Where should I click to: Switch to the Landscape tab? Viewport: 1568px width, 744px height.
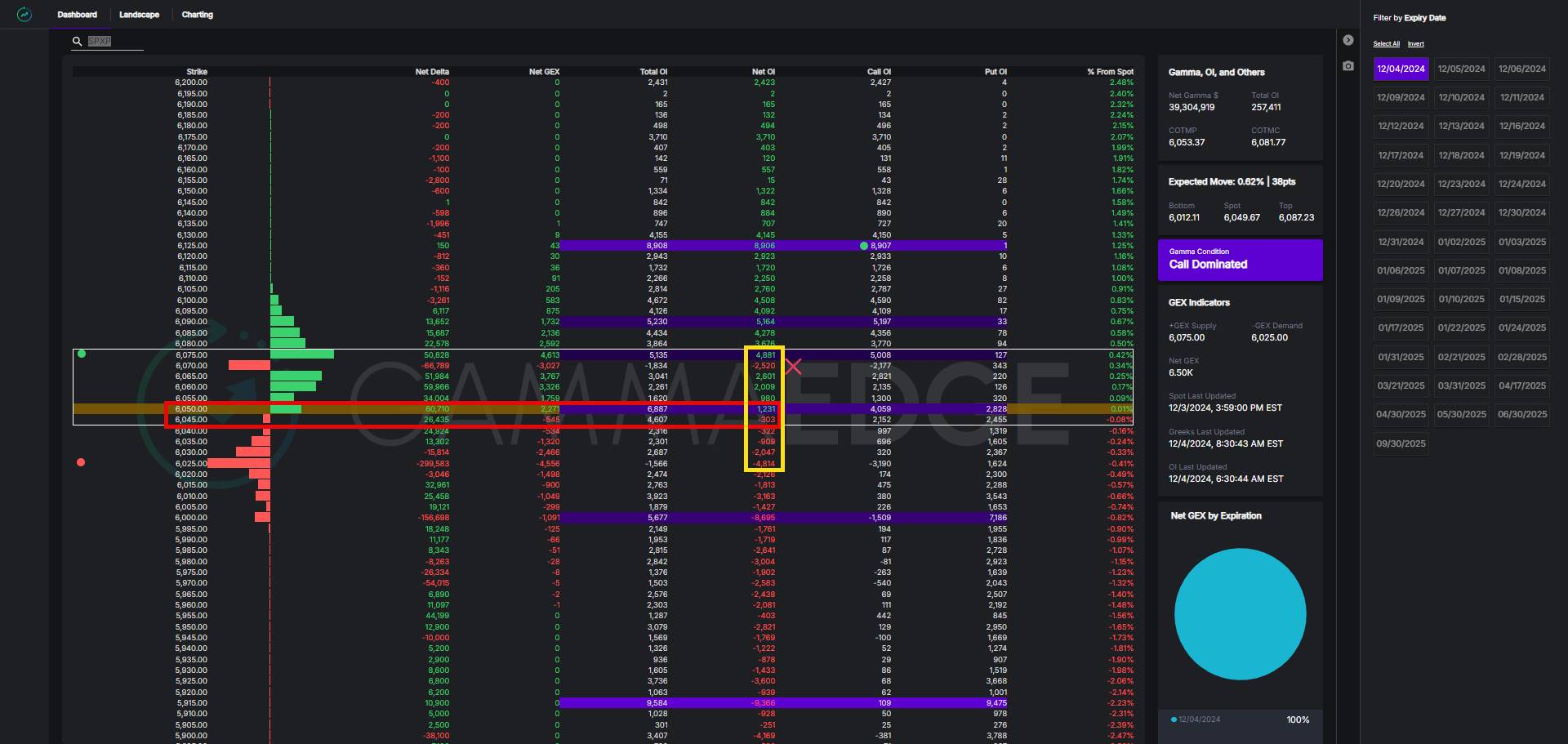tap(139, 15)
